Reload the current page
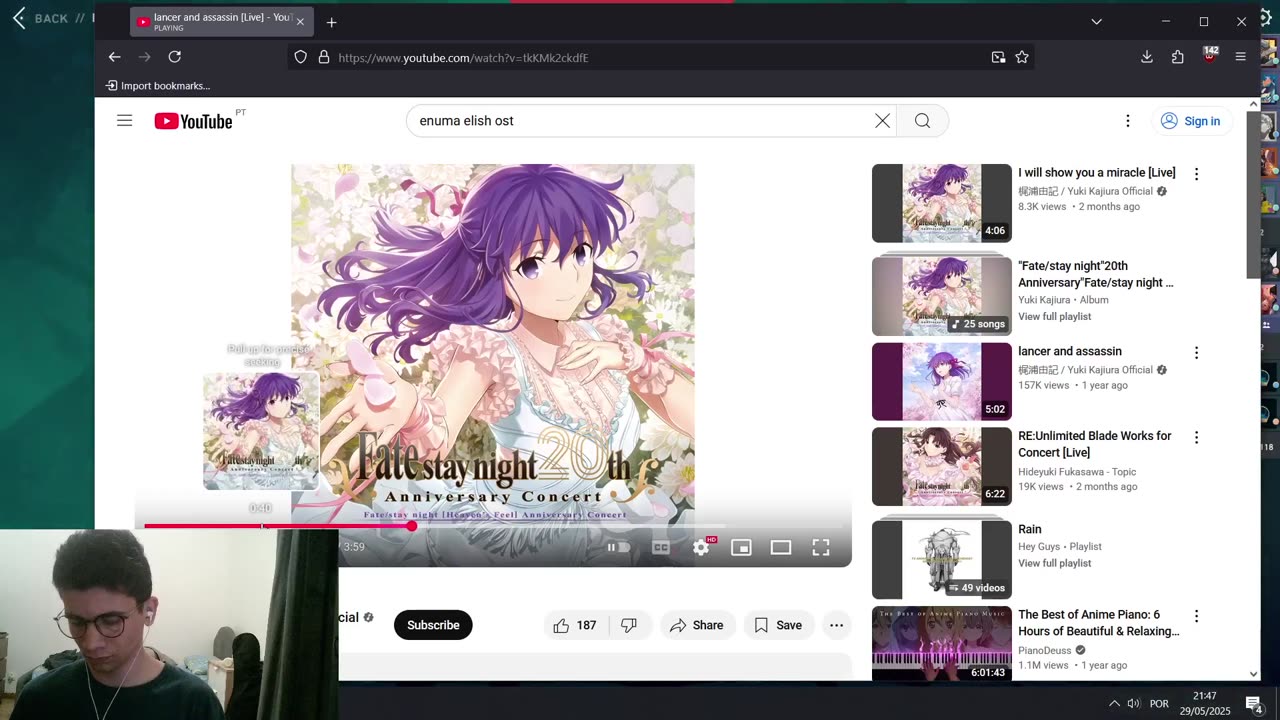The width and height of the screenshot is (1280, 720). 174,57
